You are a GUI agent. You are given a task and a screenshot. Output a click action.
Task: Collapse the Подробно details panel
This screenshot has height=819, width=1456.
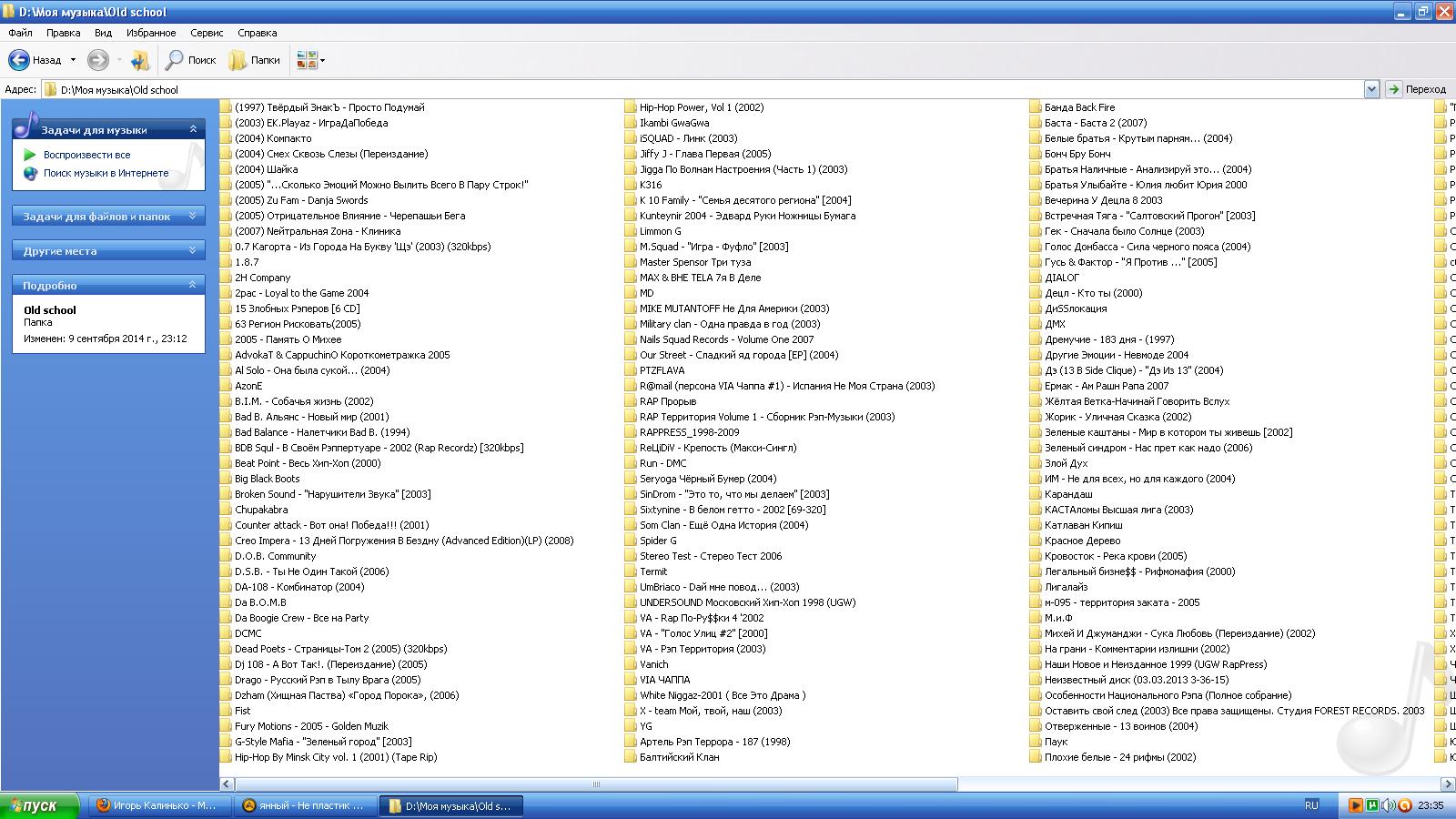tap(193, 285)
